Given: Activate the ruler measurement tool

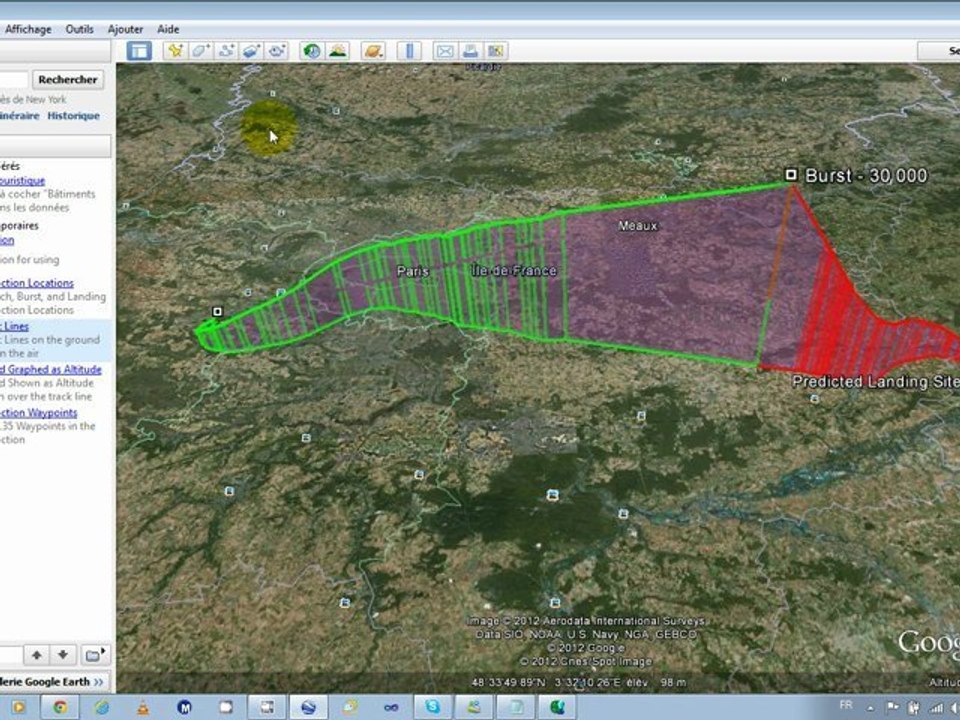Looking at the screenshot, I should 409,51.
